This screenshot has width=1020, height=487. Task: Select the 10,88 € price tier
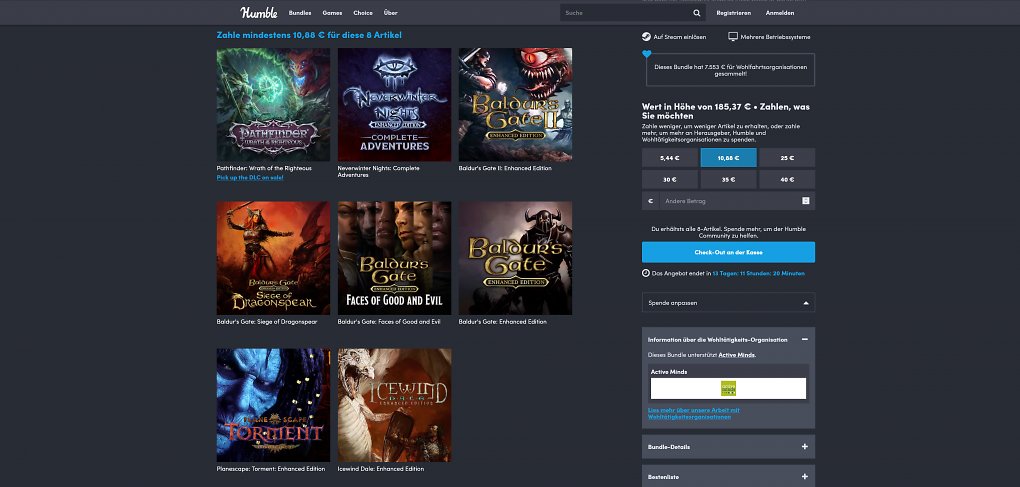pyautogui.click(x=728, y=158)
